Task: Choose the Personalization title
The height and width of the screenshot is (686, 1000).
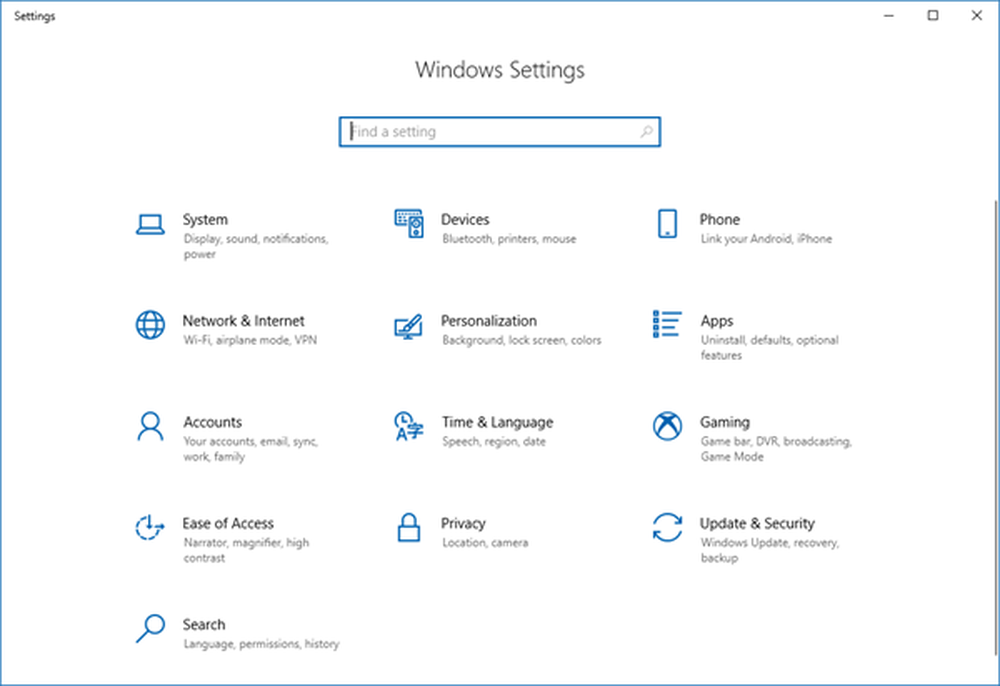Action: (489, 321)
